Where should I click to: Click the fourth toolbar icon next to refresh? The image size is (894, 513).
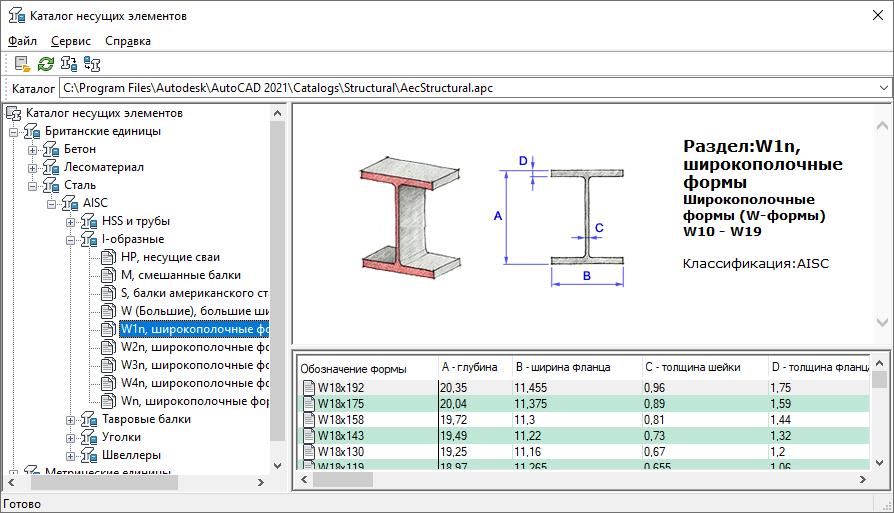coord(92,64)
